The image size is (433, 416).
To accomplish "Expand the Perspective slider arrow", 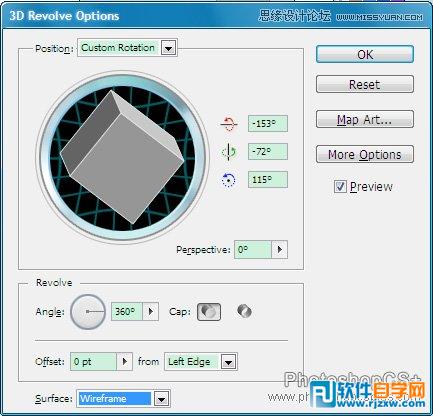I will click(x=279, y=249).
